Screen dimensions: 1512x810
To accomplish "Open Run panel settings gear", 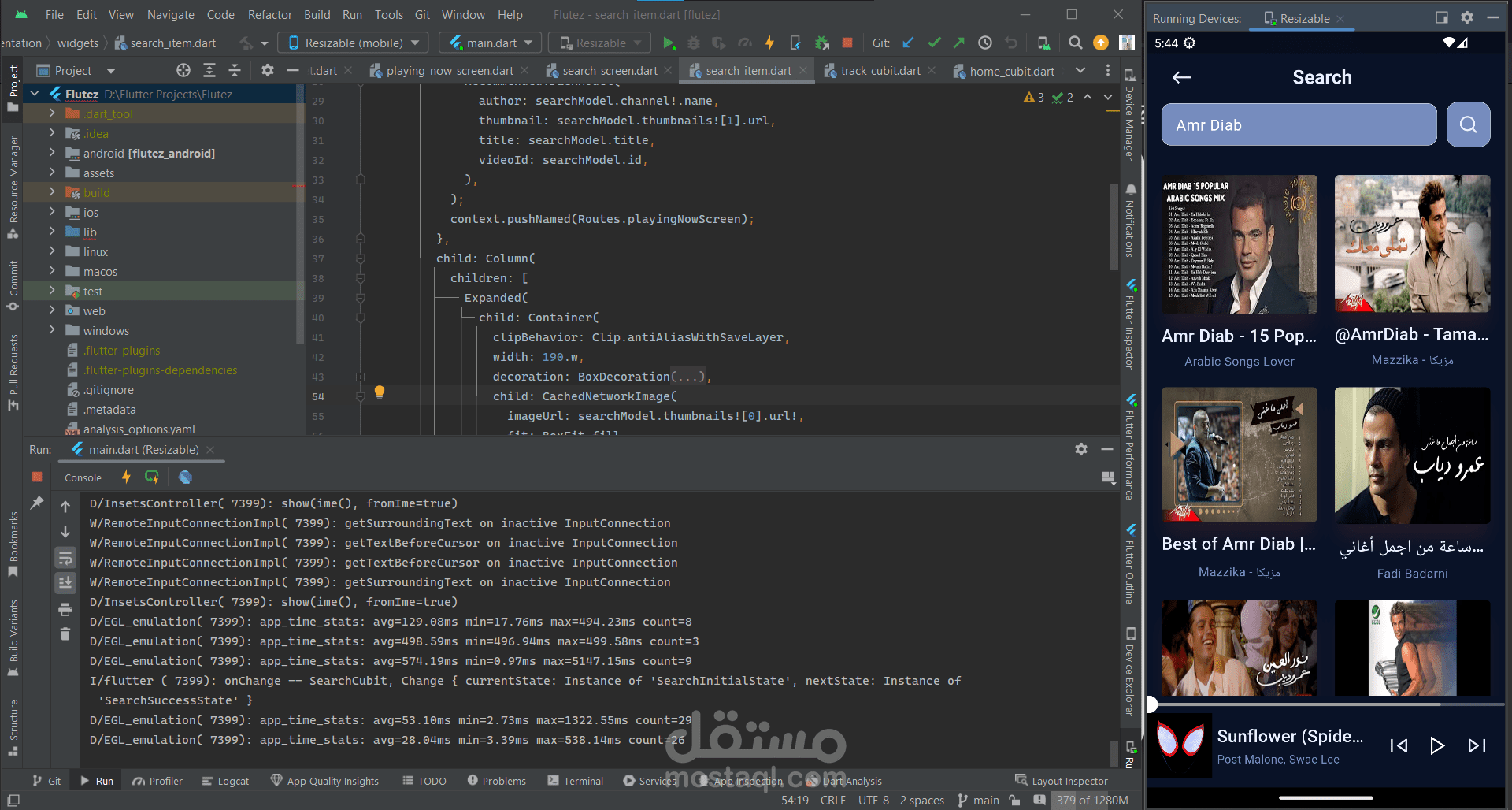I will pos(1081,449).
